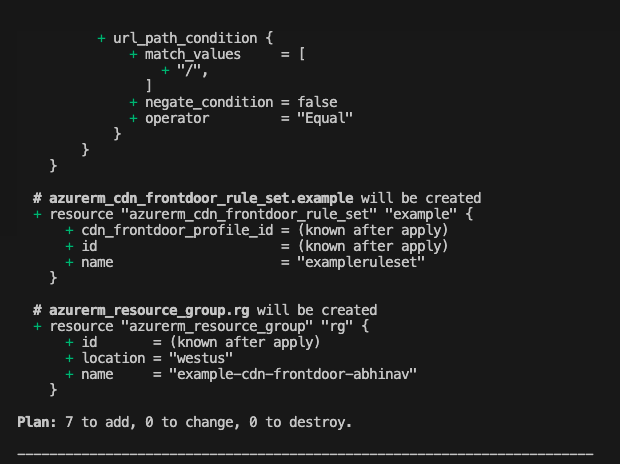Screen dimensions: 620x464
Task: Click the "example-cdn-frontdoor-abhinav" name value
Action: pyautogui.click(x=293, y=374)
